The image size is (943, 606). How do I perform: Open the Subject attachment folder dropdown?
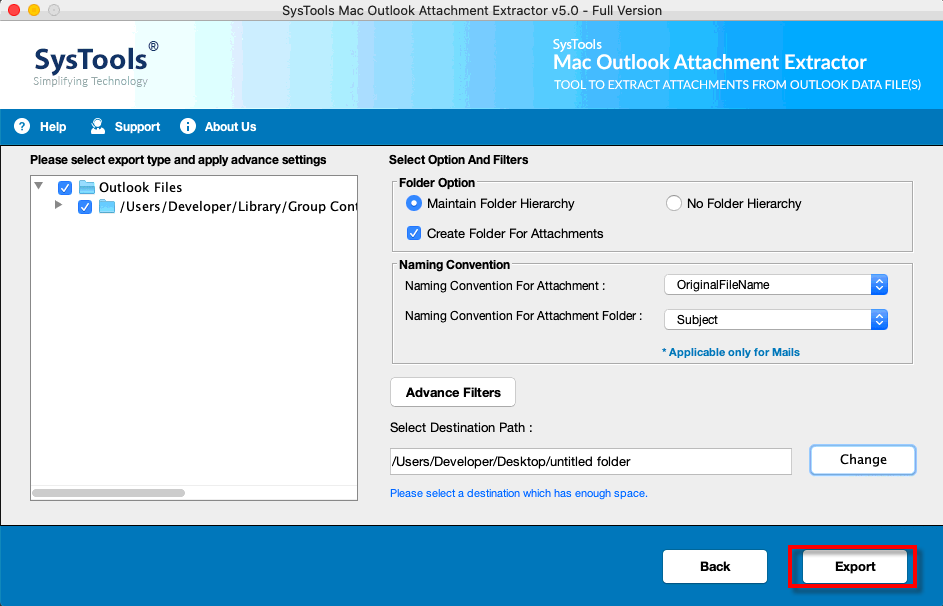[x=776, y=320]
